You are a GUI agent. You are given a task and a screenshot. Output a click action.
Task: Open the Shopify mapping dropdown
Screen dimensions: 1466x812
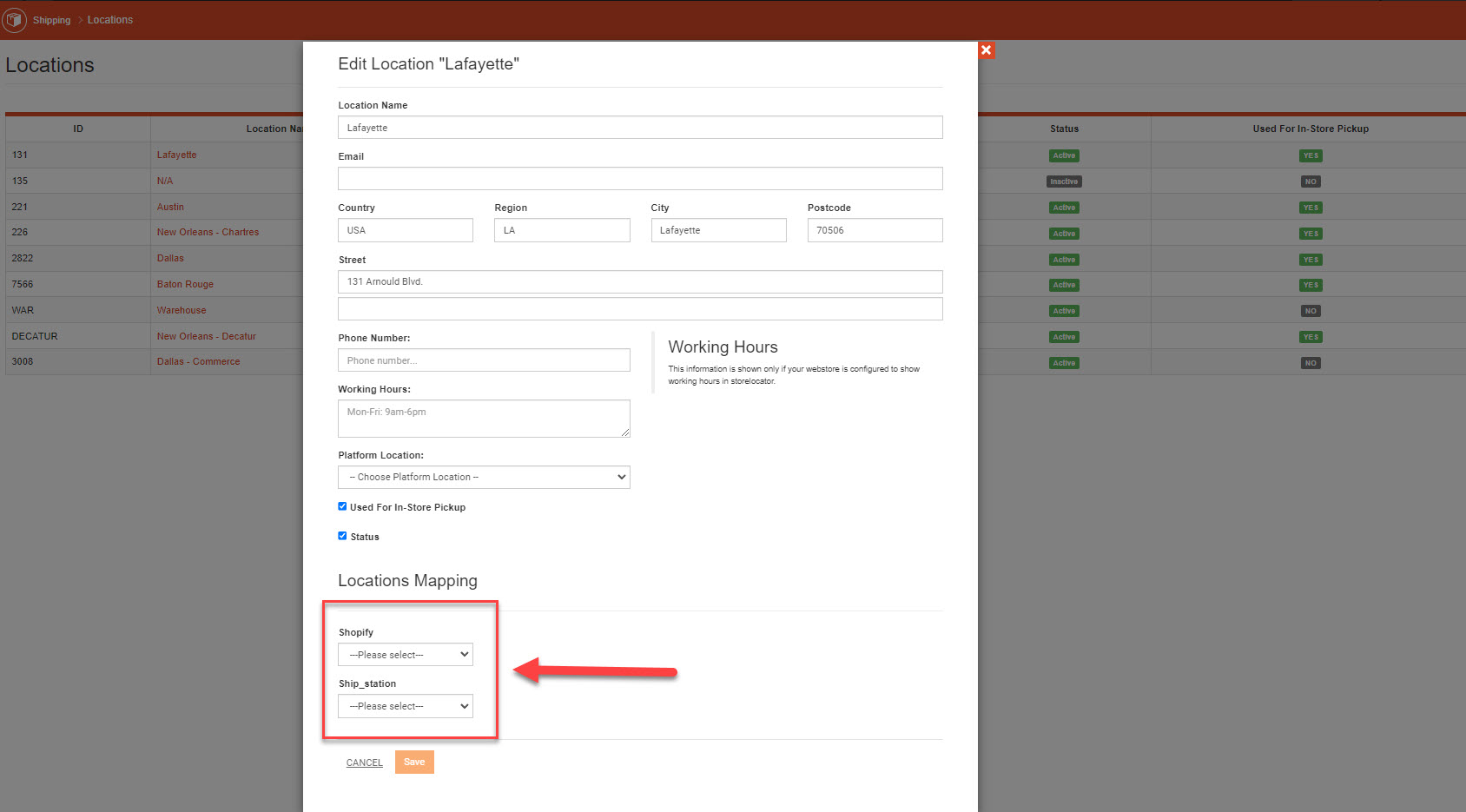(x=406, y=655)
